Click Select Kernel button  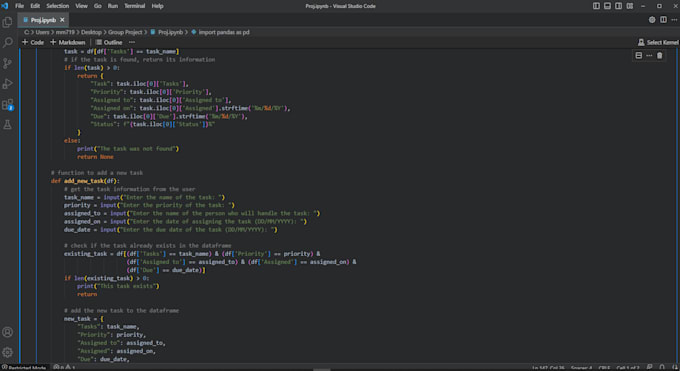click(658, 42)
